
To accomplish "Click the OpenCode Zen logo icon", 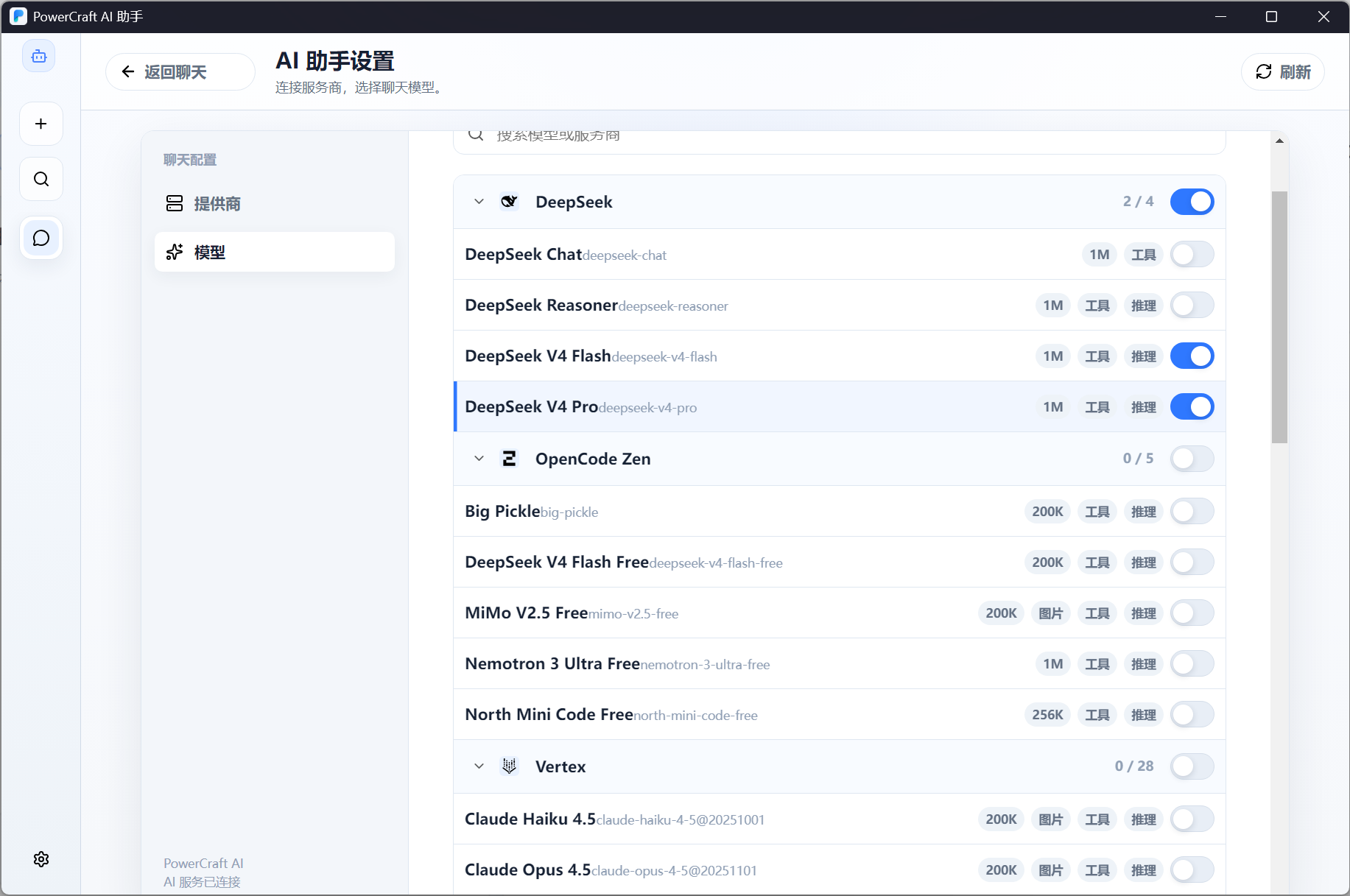I will point(509,459).
